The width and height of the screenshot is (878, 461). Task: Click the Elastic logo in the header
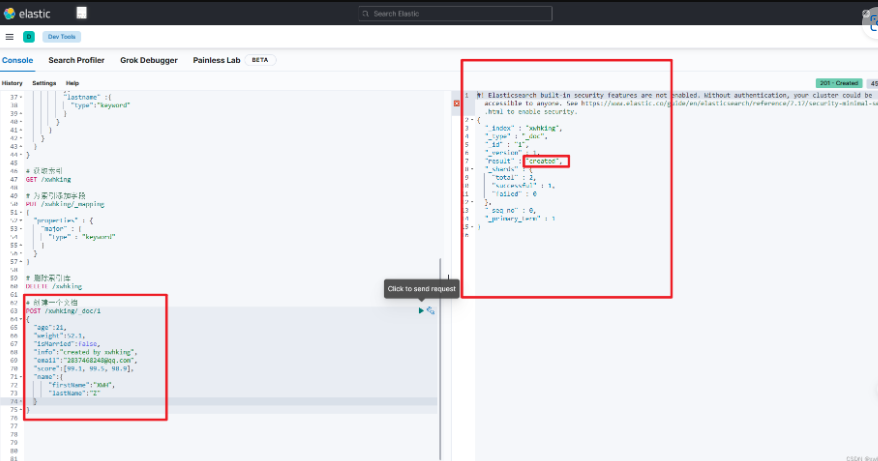click(30, 14)
